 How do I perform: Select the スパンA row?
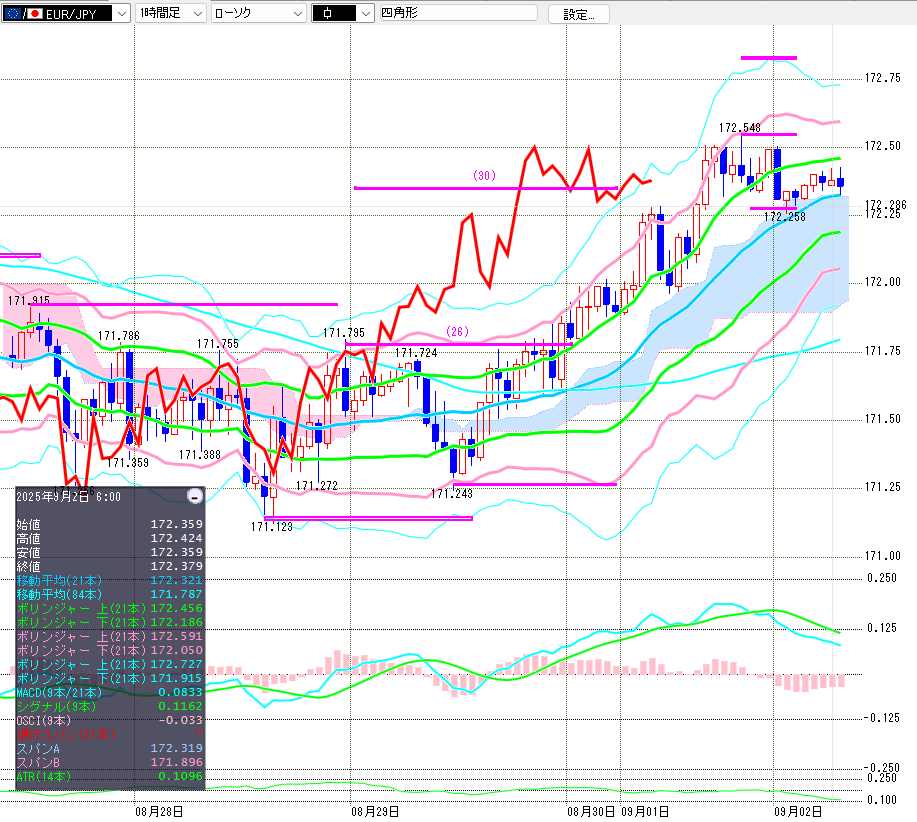pos(109,749)
